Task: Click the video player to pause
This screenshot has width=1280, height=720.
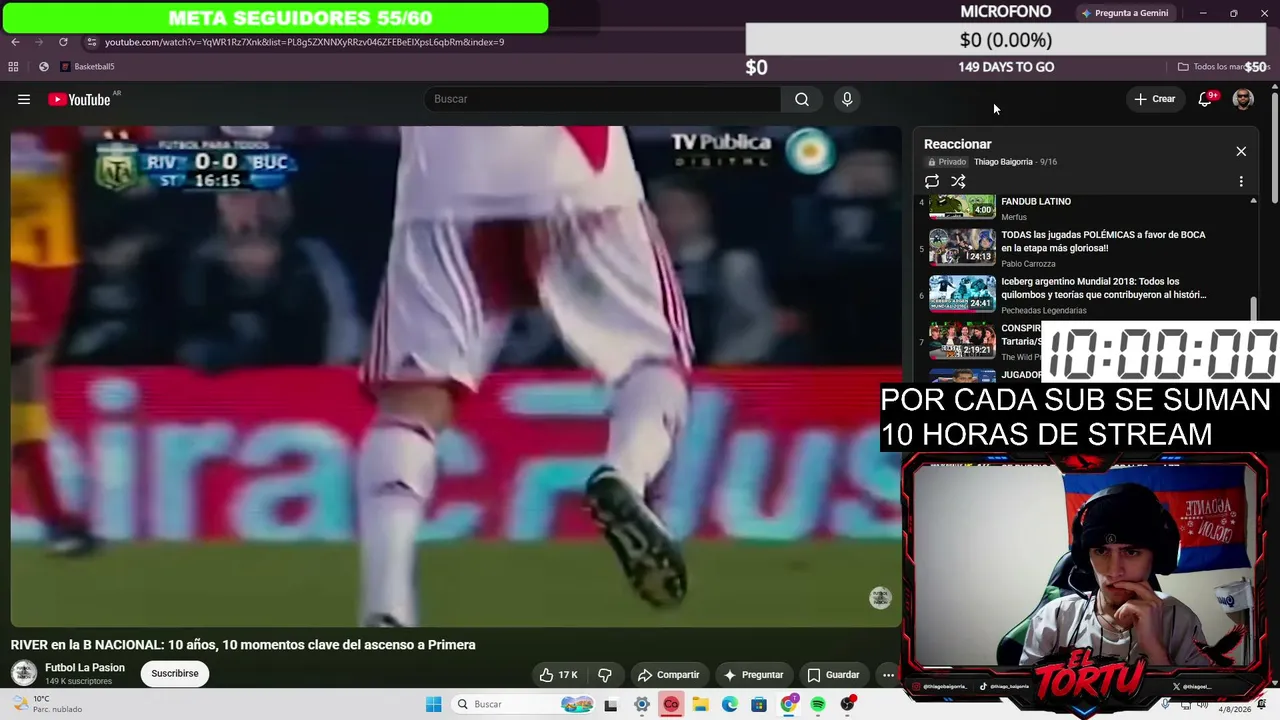Action: tap(456, 376)
